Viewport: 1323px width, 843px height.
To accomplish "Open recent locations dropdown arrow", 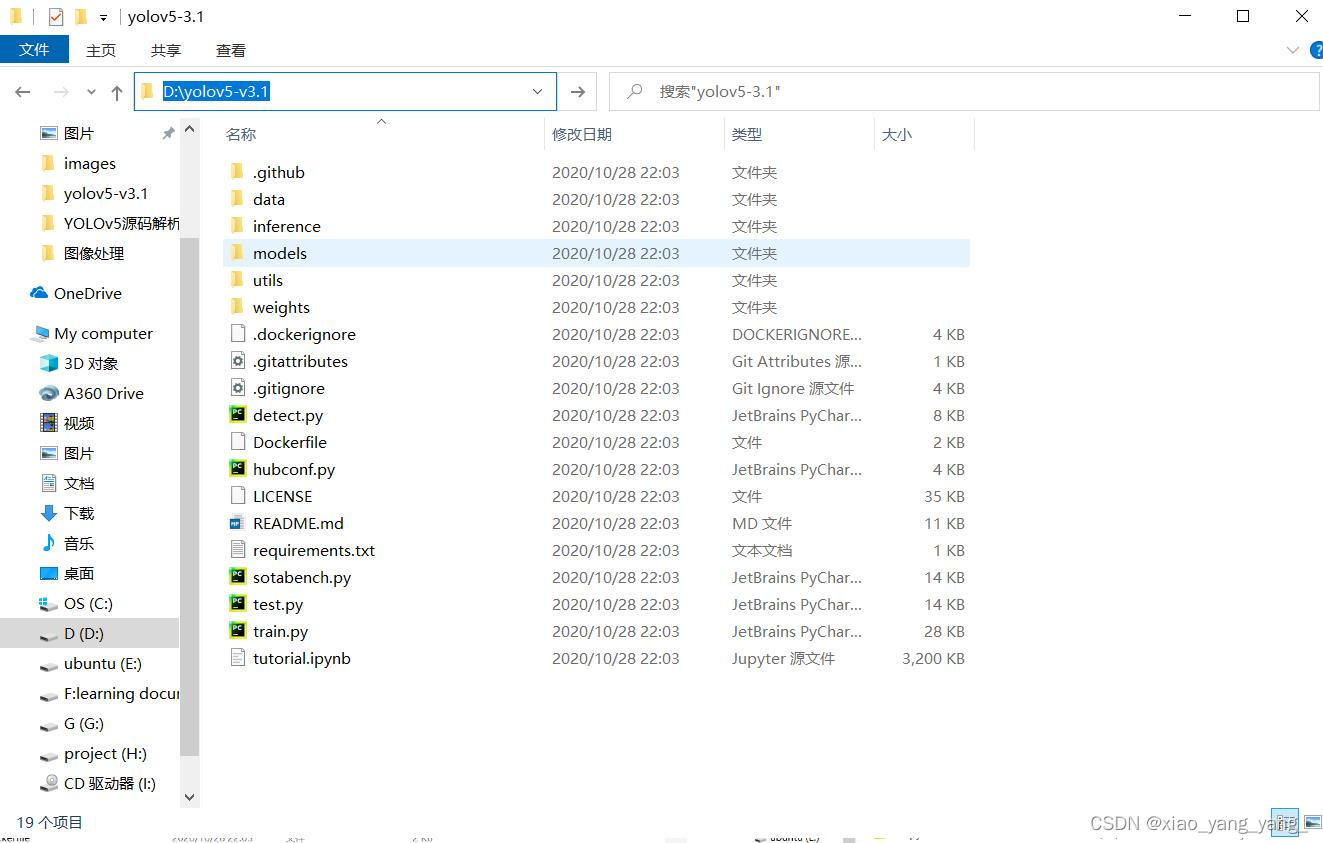I will (91, 92).
